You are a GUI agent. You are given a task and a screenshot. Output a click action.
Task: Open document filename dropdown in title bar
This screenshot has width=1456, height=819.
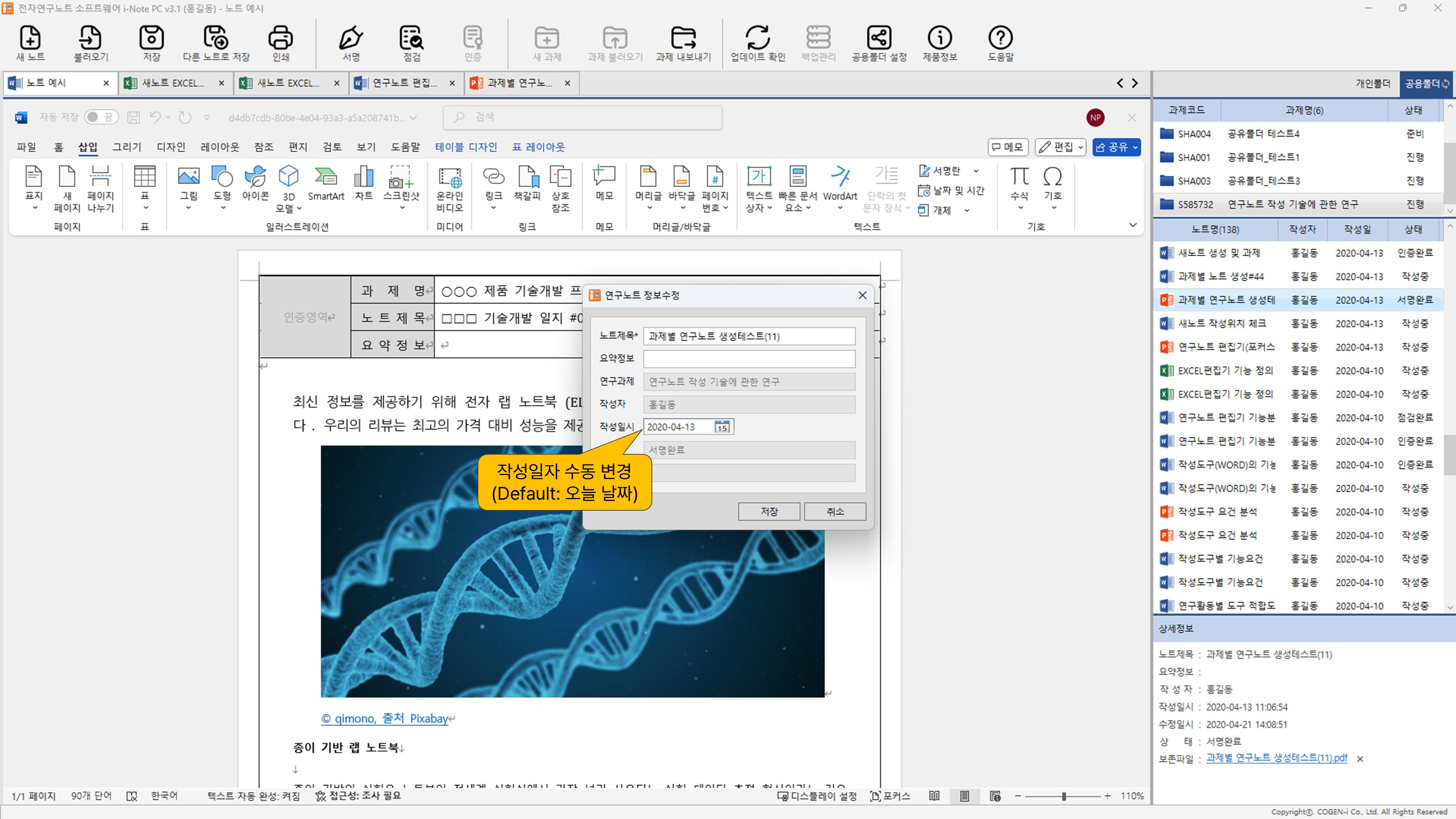tap(413, 118)
